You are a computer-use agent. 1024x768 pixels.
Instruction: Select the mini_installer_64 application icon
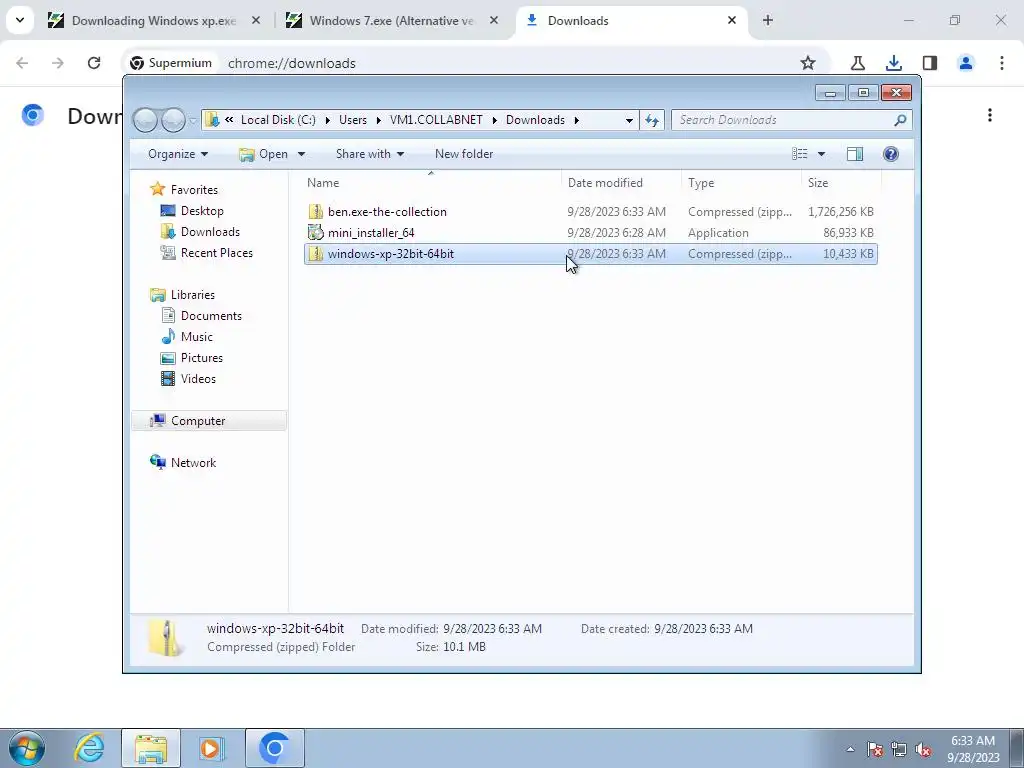pyautogui.click(x=315, y=232)
